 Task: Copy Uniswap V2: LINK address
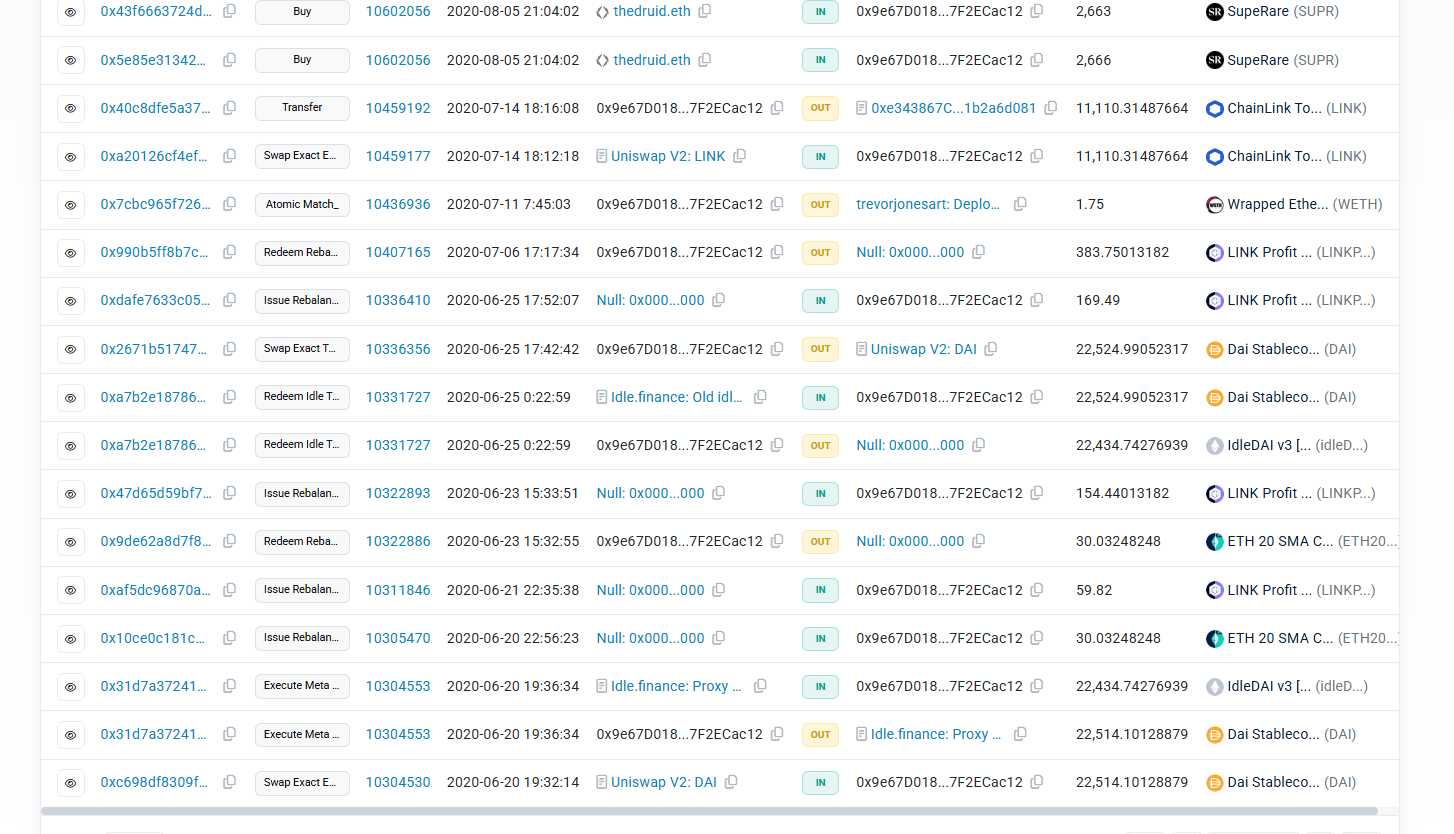[740, 156]
